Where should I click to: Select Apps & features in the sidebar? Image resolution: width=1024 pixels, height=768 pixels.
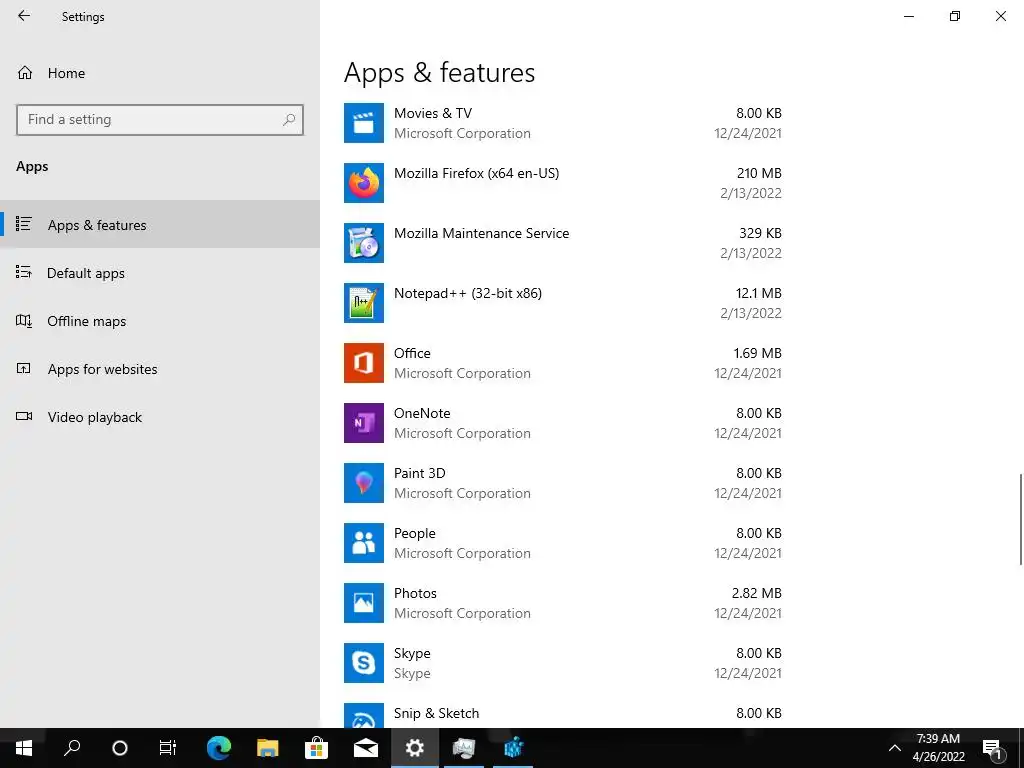(160, 225)
